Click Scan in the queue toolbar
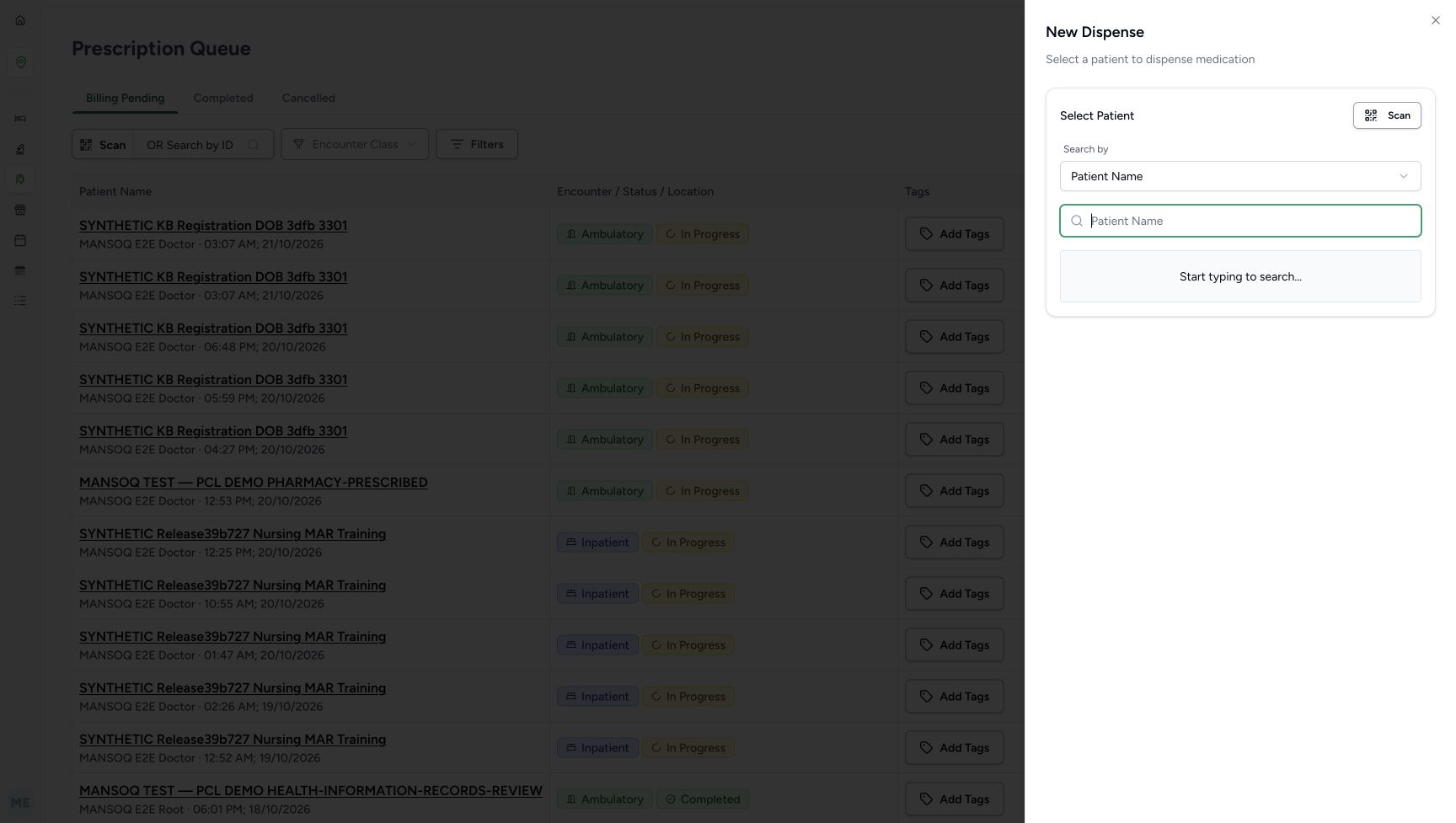This screenshot has height=823, width=1456. [103, 145]
